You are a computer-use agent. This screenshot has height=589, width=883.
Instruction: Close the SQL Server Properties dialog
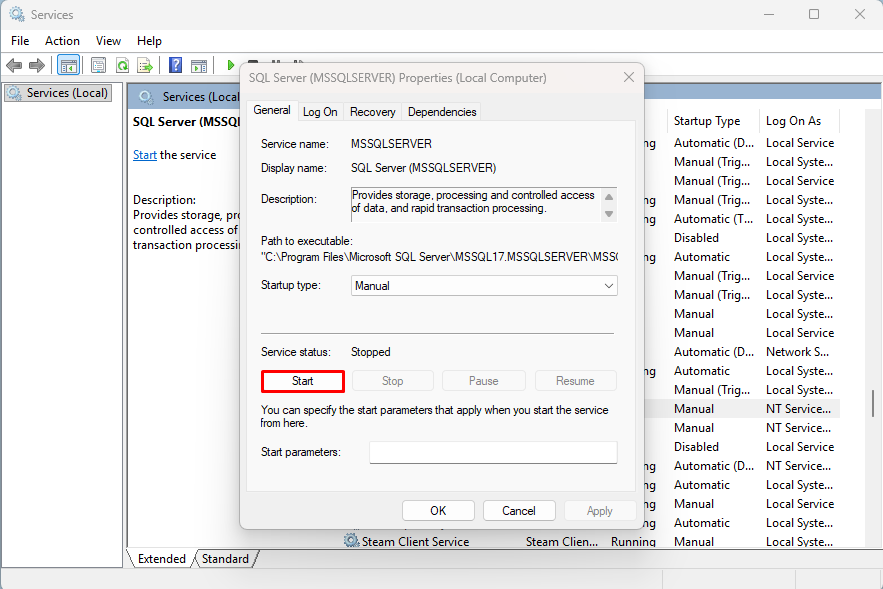tap(629, 77)
